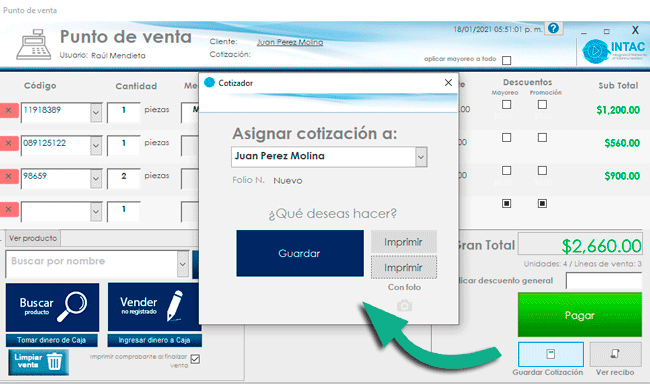The image size is (650, 384).
Task: Click Limpiar venta trash button
Action: 39,362
